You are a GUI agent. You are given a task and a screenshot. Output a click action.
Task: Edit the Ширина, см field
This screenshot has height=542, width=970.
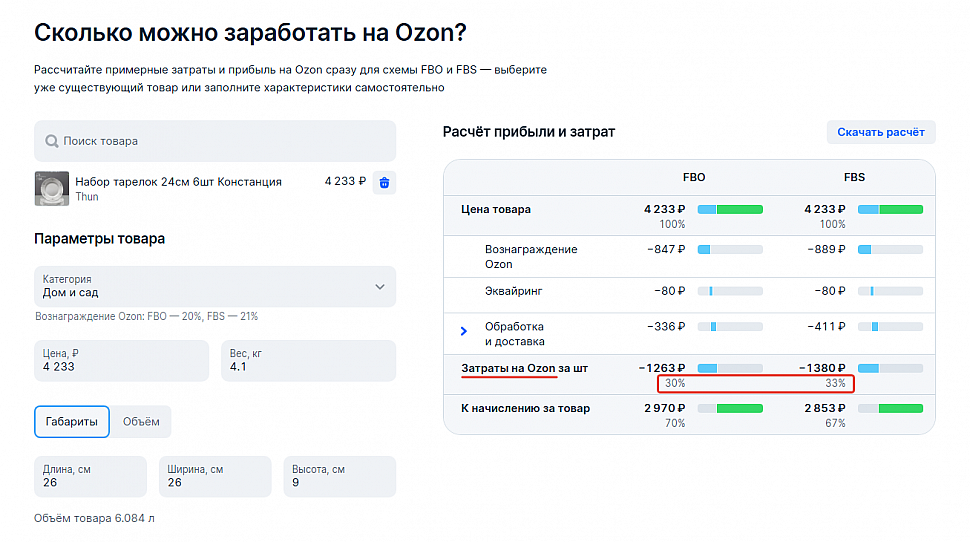point(215,476)
